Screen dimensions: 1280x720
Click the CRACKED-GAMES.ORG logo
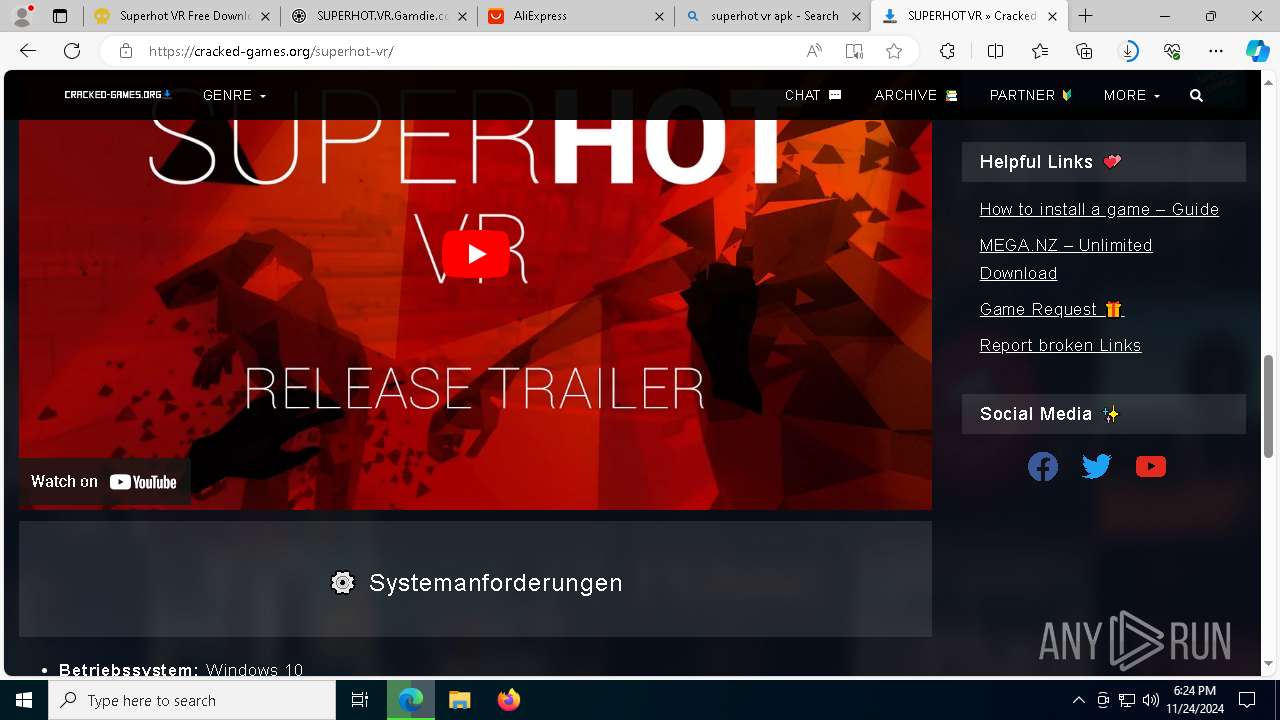[x=118, y=95]
